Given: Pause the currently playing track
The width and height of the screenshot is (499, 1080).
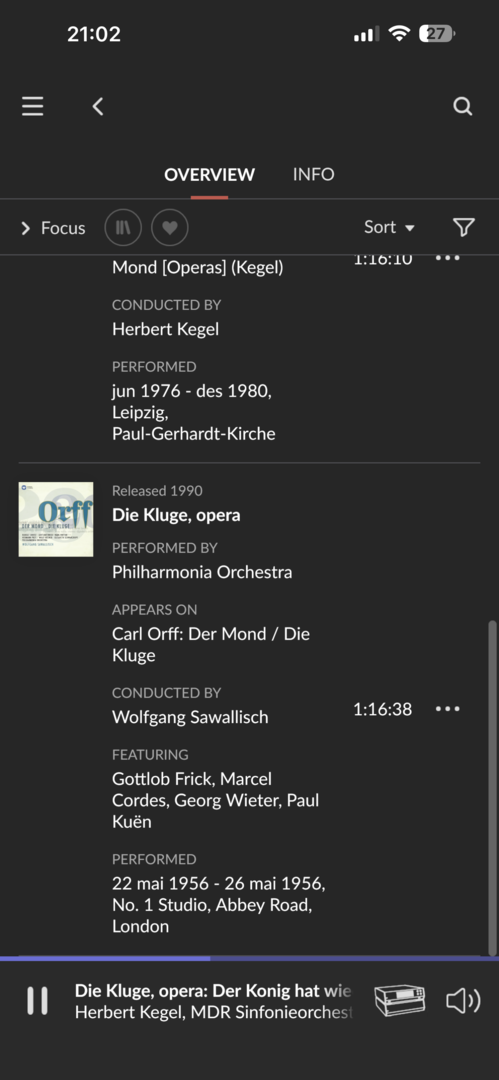Looking at the screenshot, I should 37,1000.
